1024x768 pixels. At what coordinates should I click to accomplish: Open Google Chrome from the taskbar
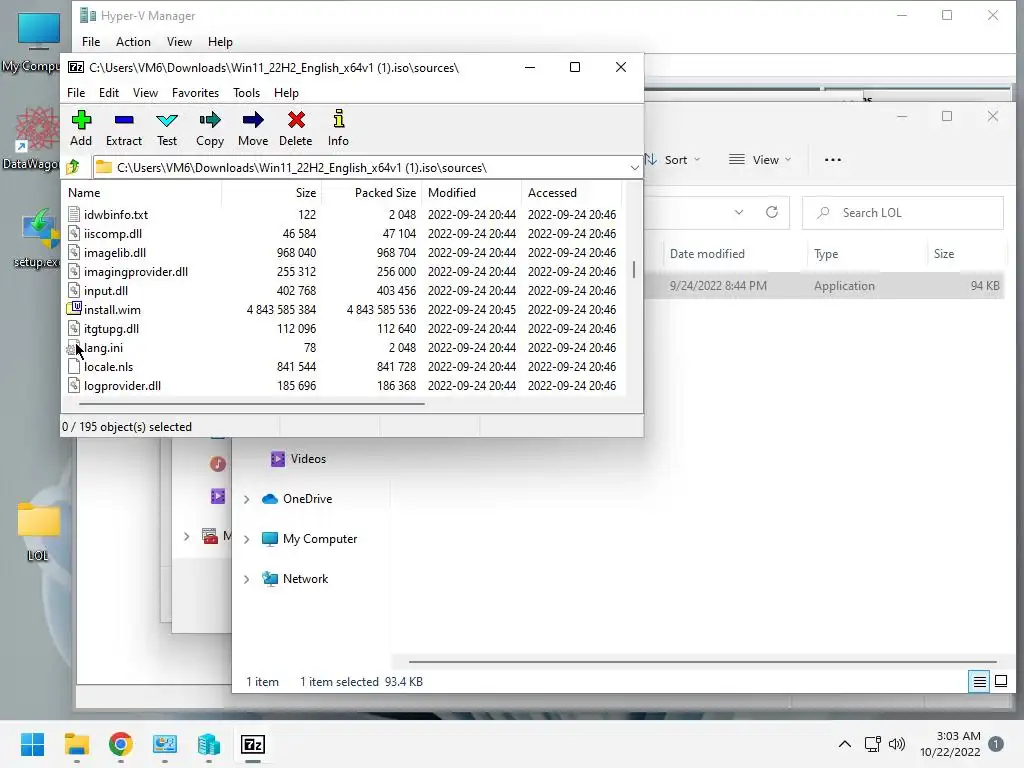click(121, 744)
